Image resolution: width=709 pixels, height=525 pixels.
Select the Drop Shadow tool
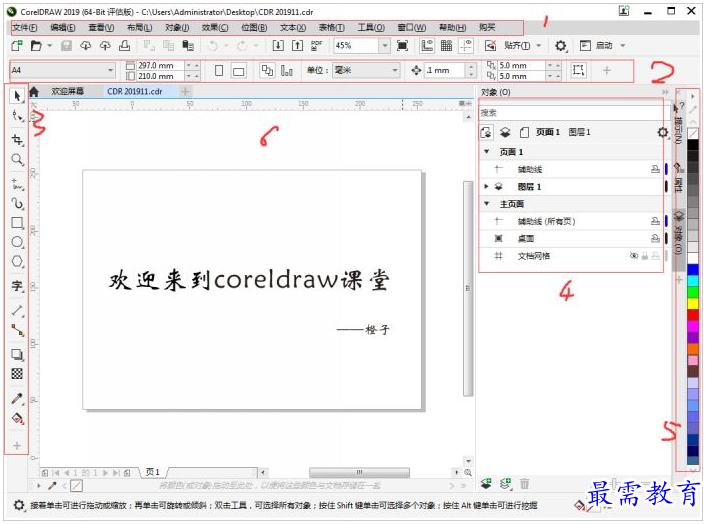[x=17, y=355]
